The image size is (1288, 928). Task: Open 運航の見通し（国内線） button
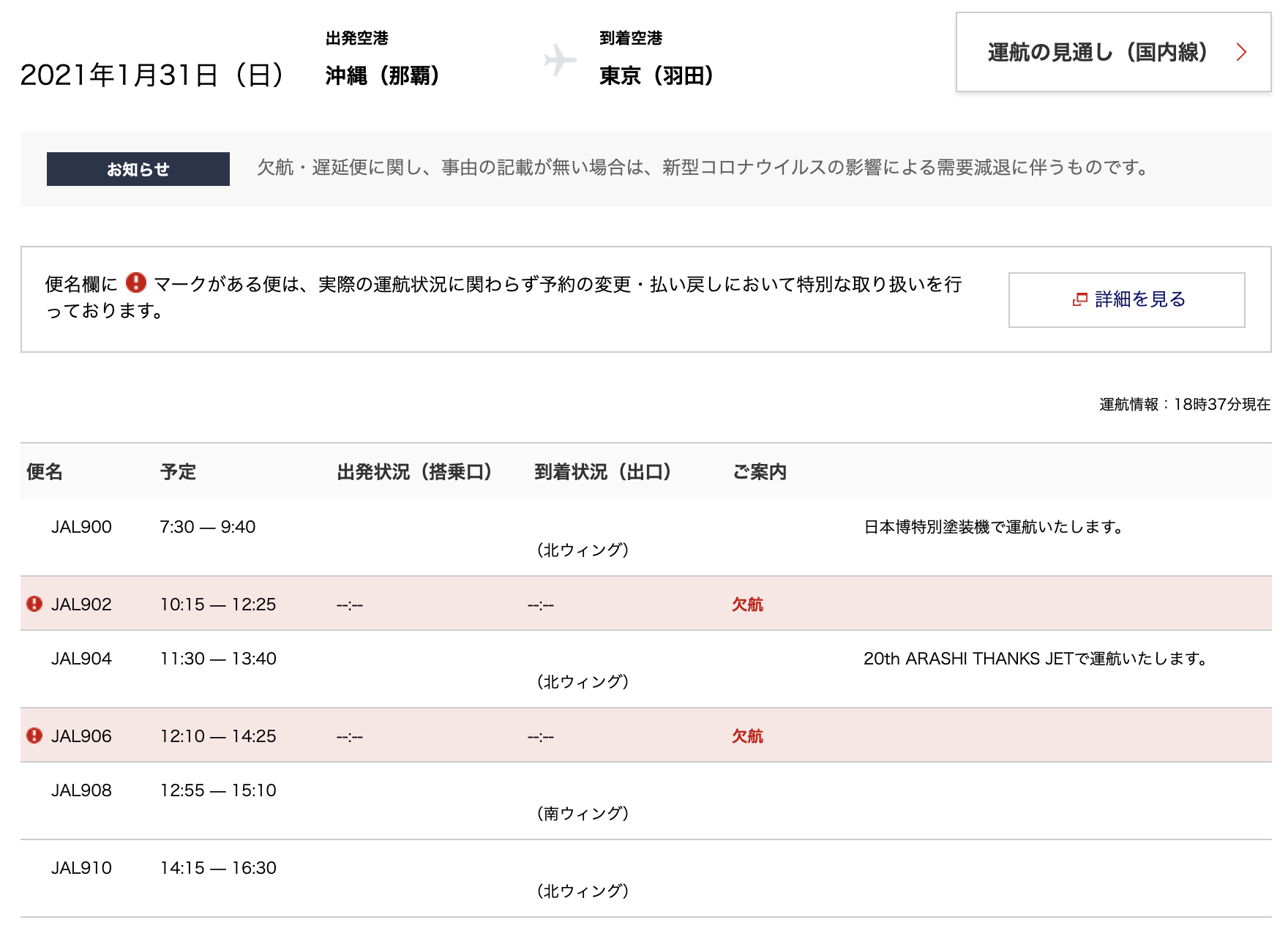tap(1113, 52)
